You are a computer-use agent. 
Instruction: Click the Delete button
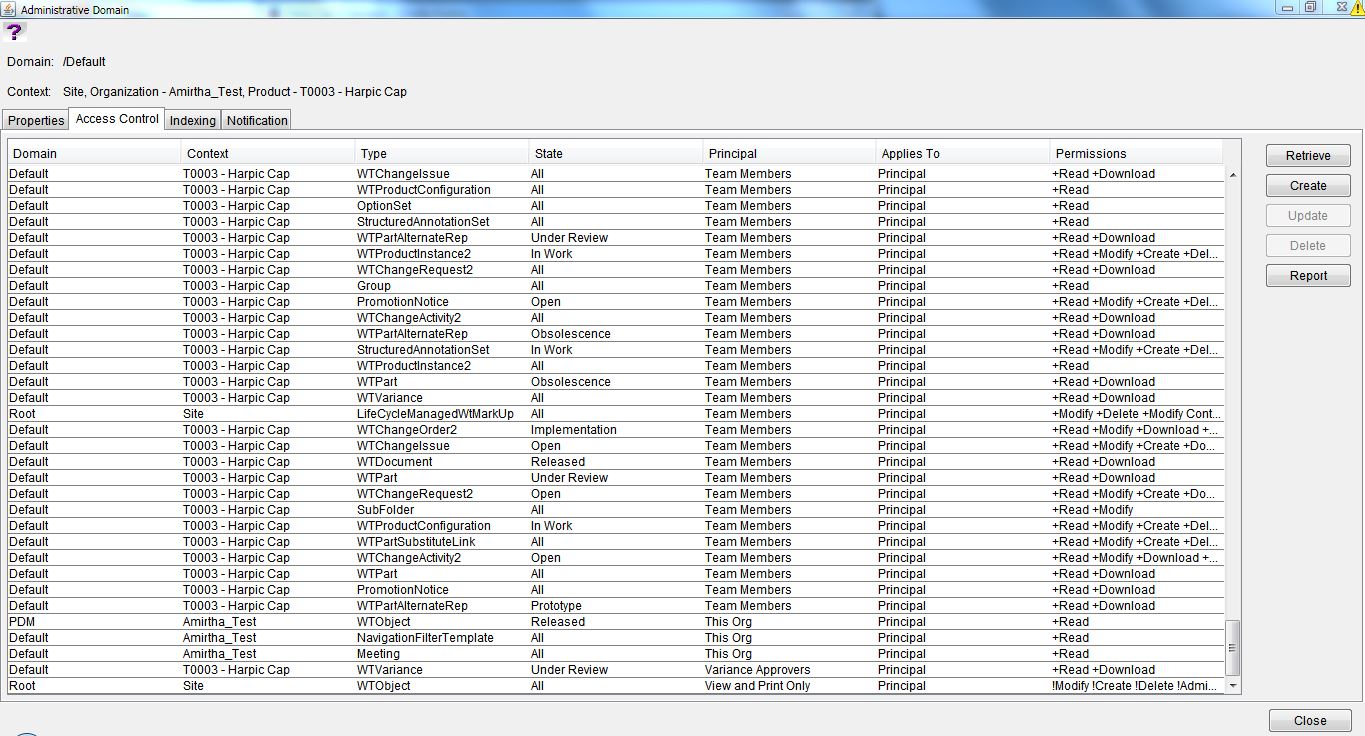click(1308, 246)
